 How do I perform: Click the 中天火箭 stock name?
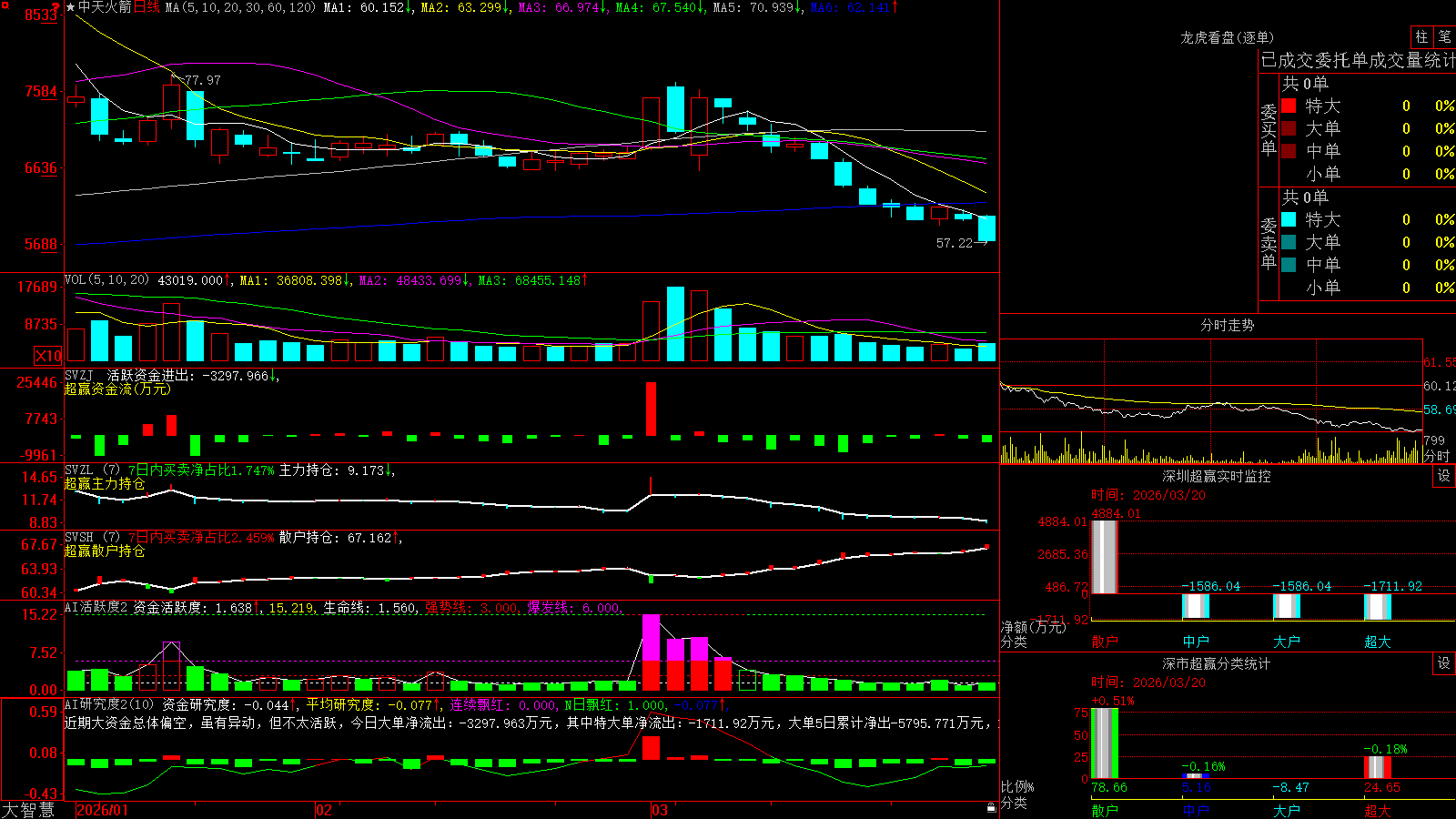click(105, 7)
